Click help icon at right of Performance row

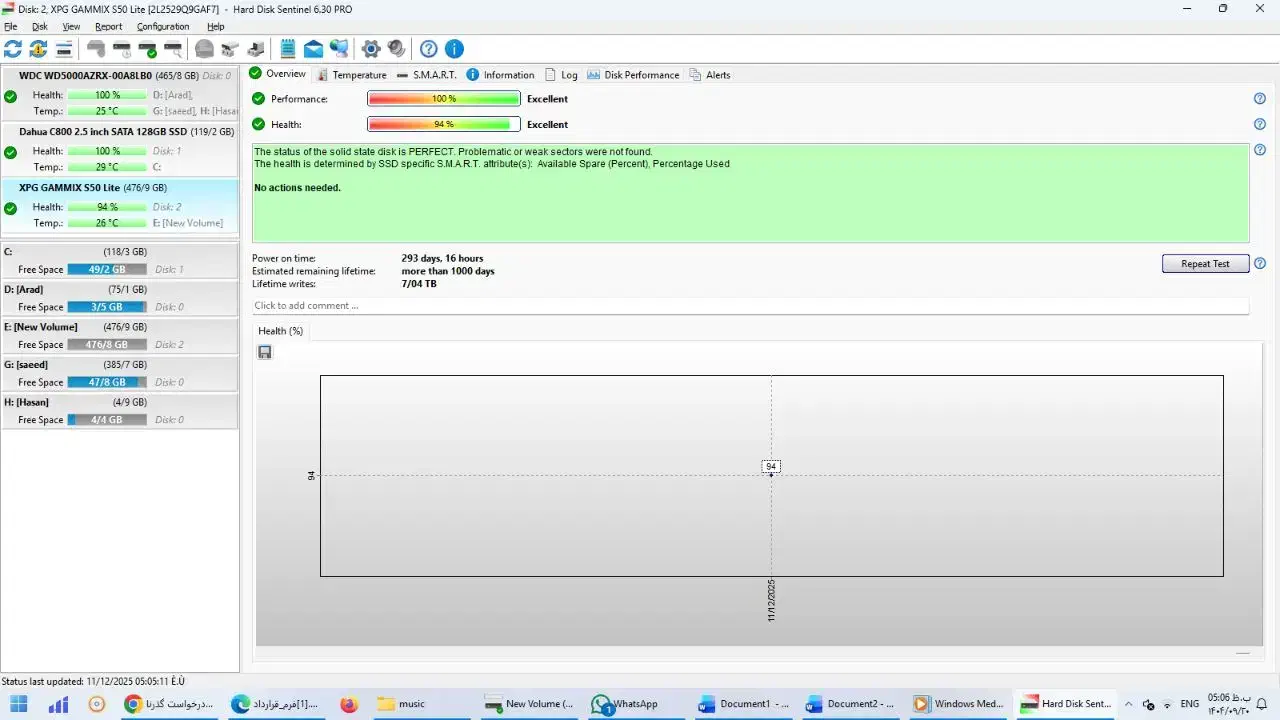[1260, 99]
